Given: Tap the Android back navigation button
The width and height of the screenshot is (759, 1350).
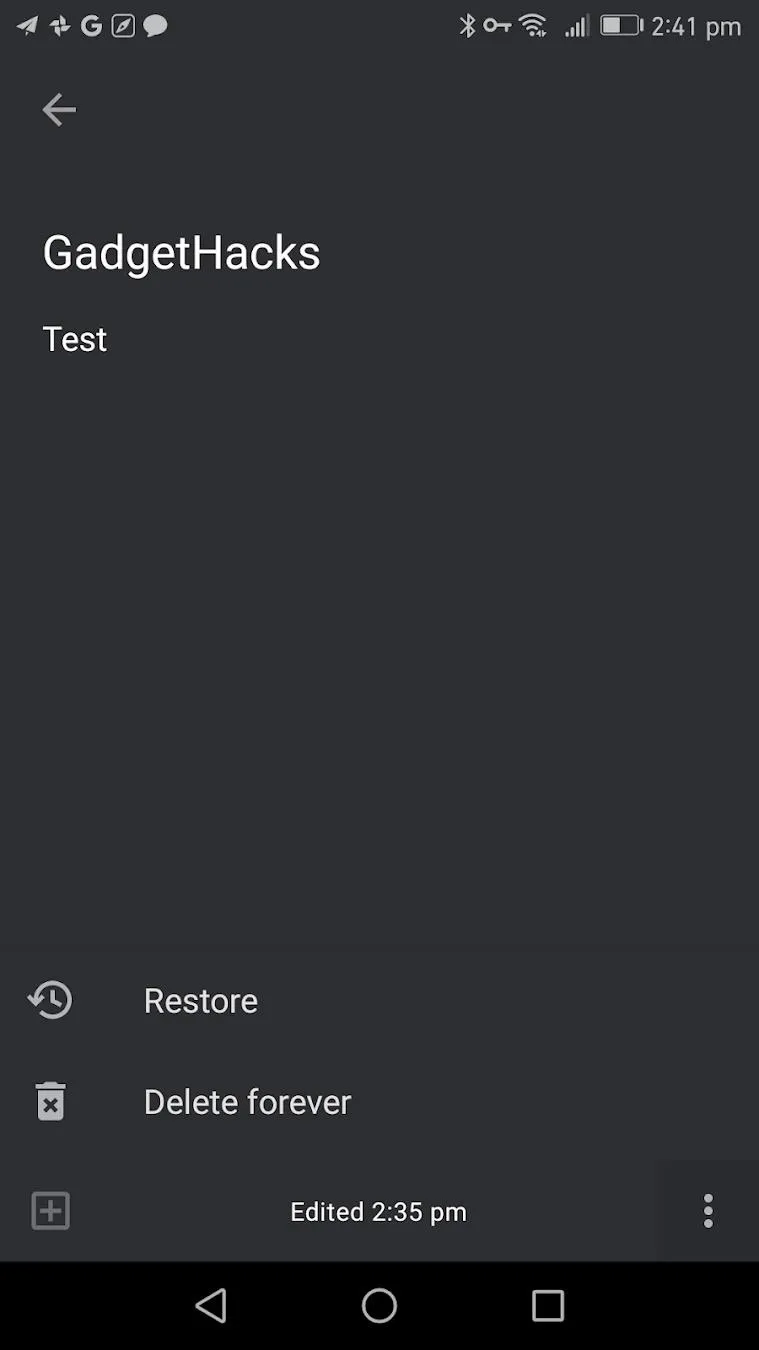Looking at the screenshot, I should point(211,1305).
